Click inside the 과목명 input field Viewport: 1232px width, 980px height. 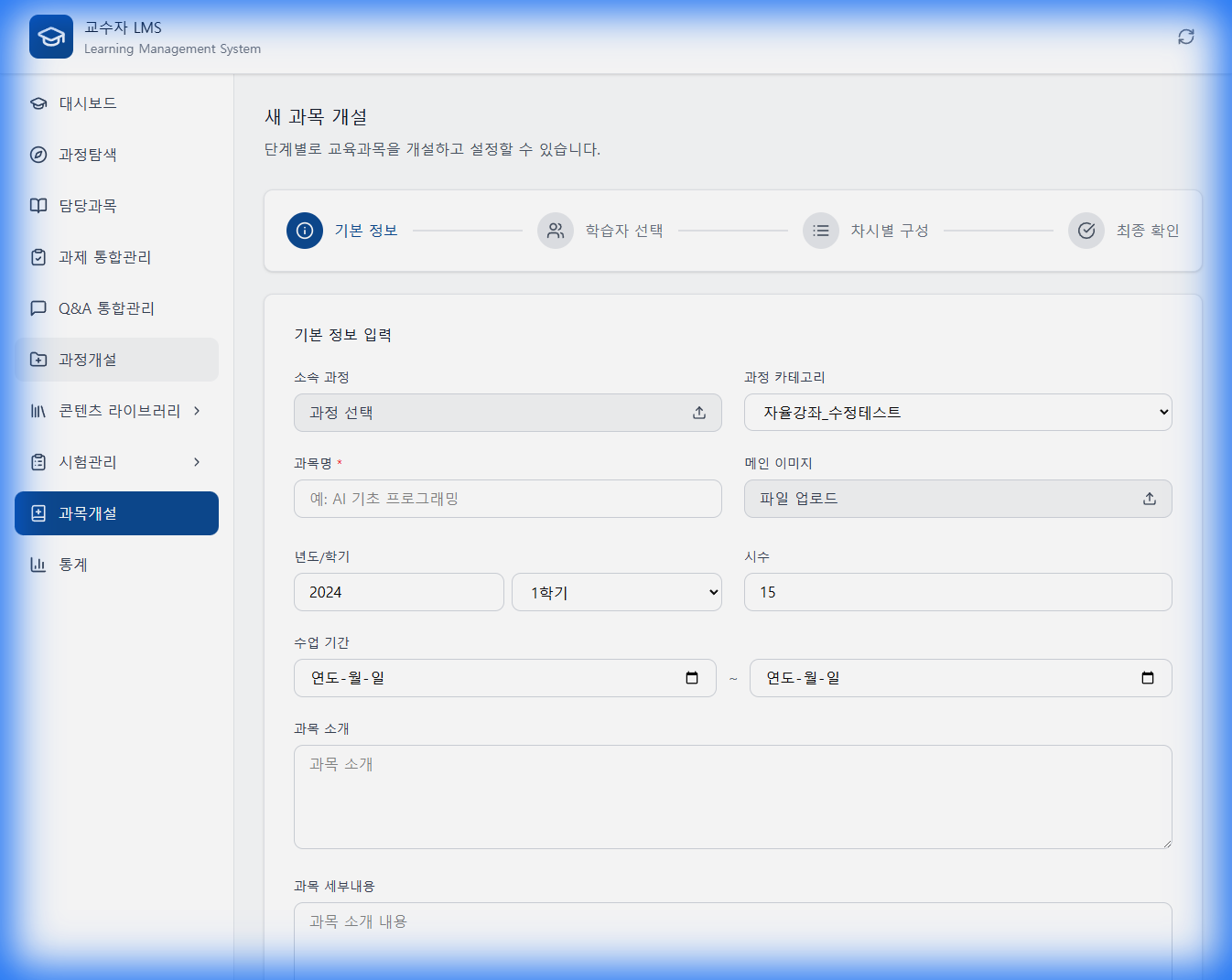pos(507,499)
